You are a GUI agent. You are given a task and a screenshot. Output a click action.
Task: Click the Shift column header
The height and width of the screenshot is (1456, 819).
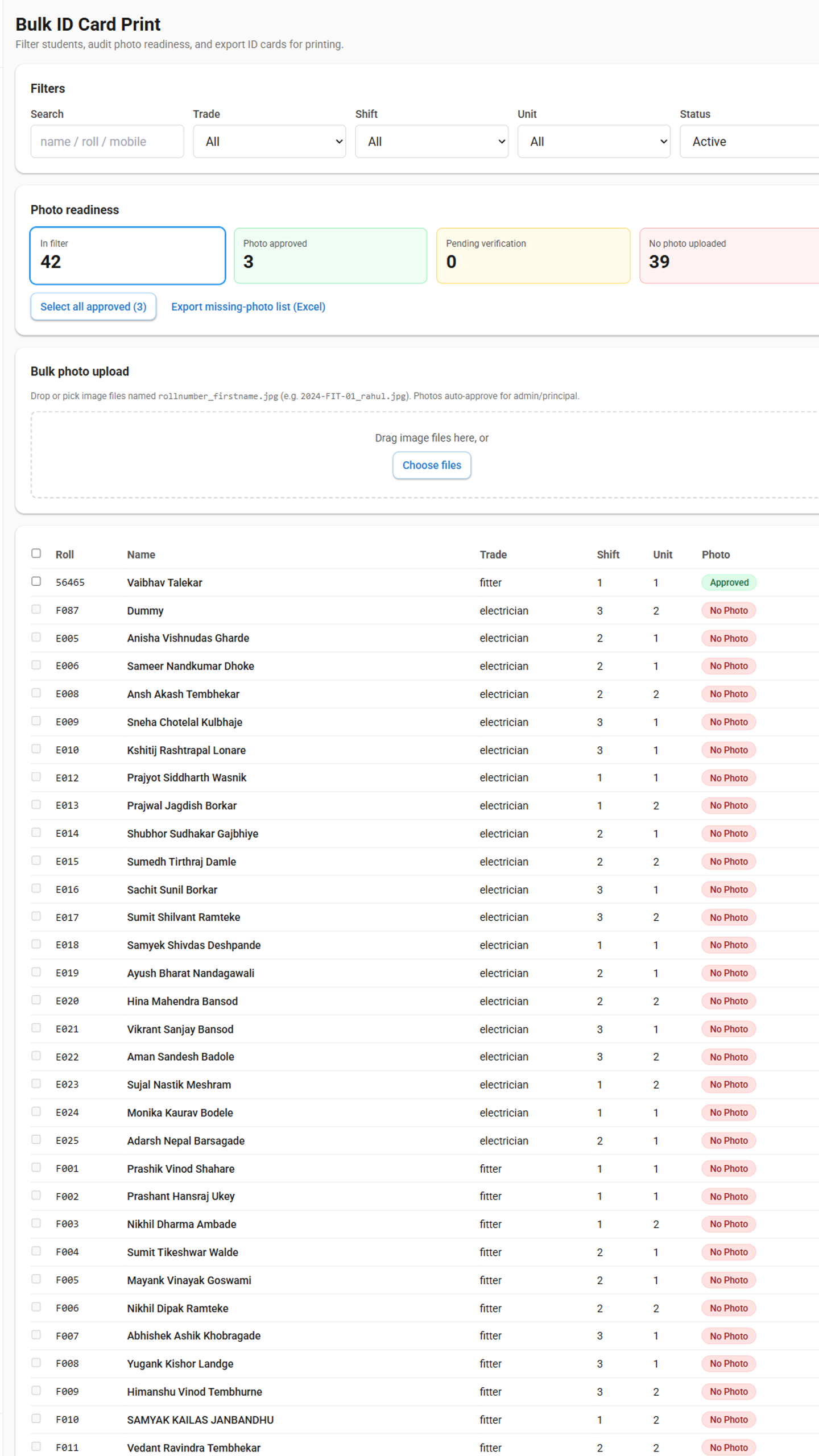coord(608,555)
